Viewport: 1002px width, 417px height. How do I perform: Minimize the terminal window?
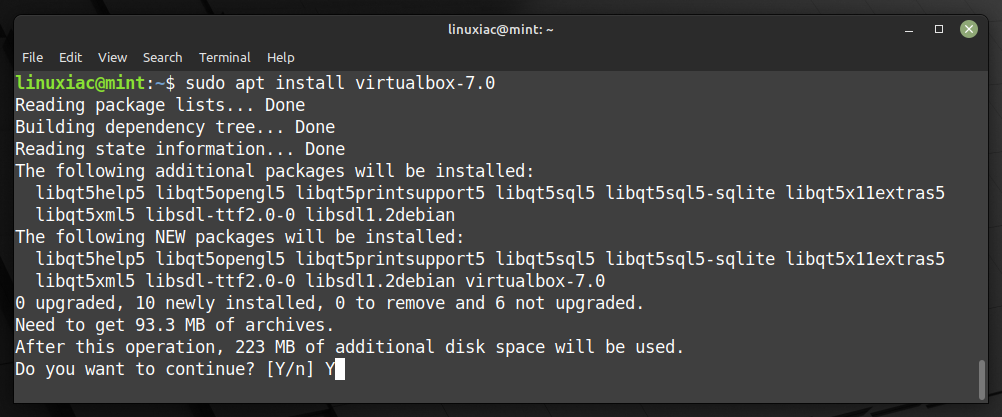pos(909,29)
